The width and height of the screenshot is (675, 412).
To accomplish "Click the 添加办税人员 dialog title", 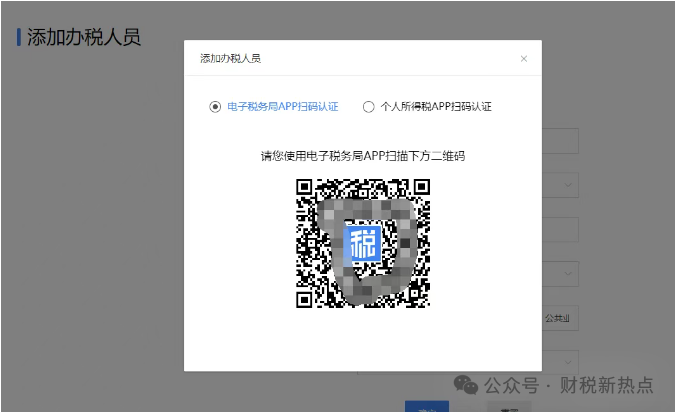I will point(230,59).
